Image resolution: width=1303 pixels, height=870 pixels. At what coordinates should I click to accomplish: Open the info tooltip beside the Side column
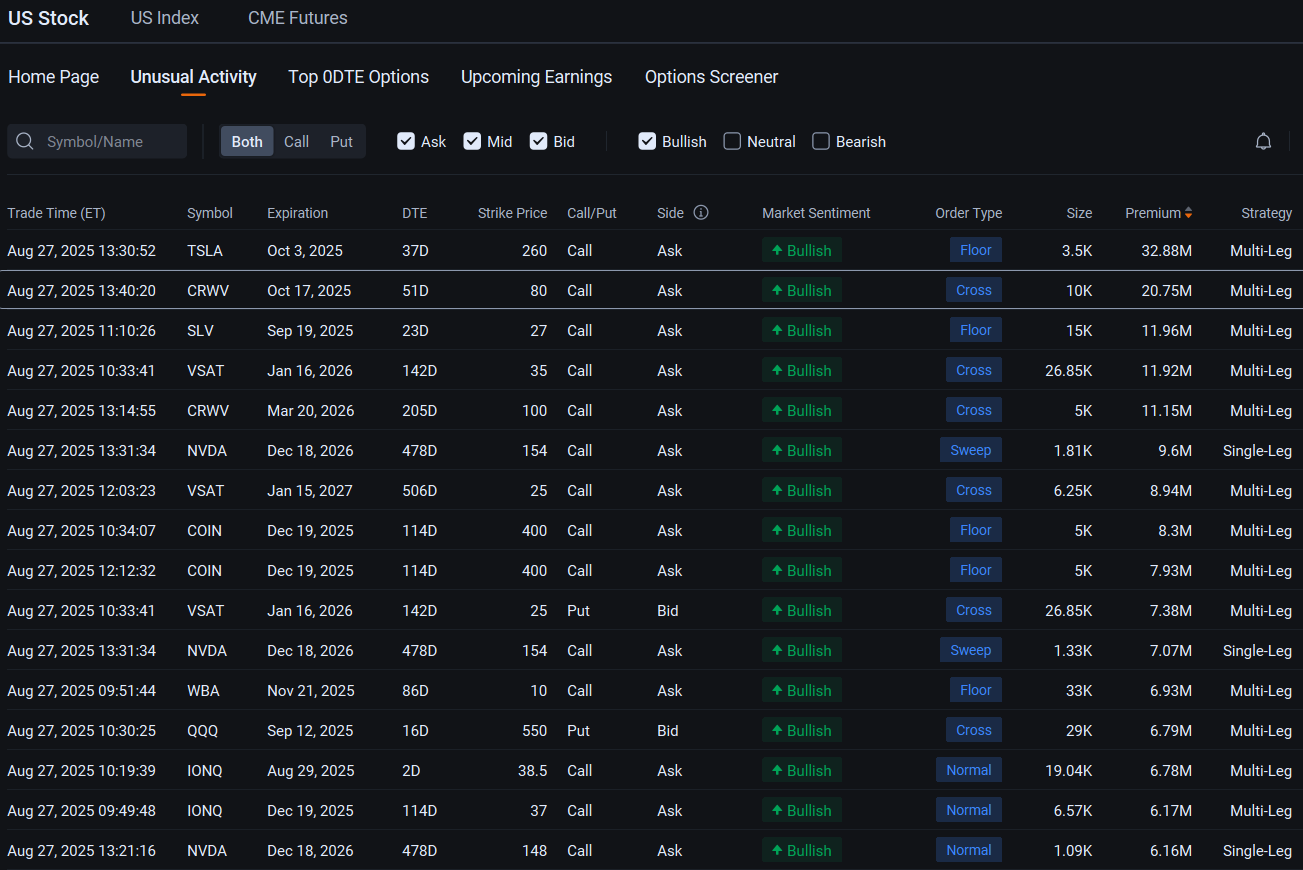[700, 212]
